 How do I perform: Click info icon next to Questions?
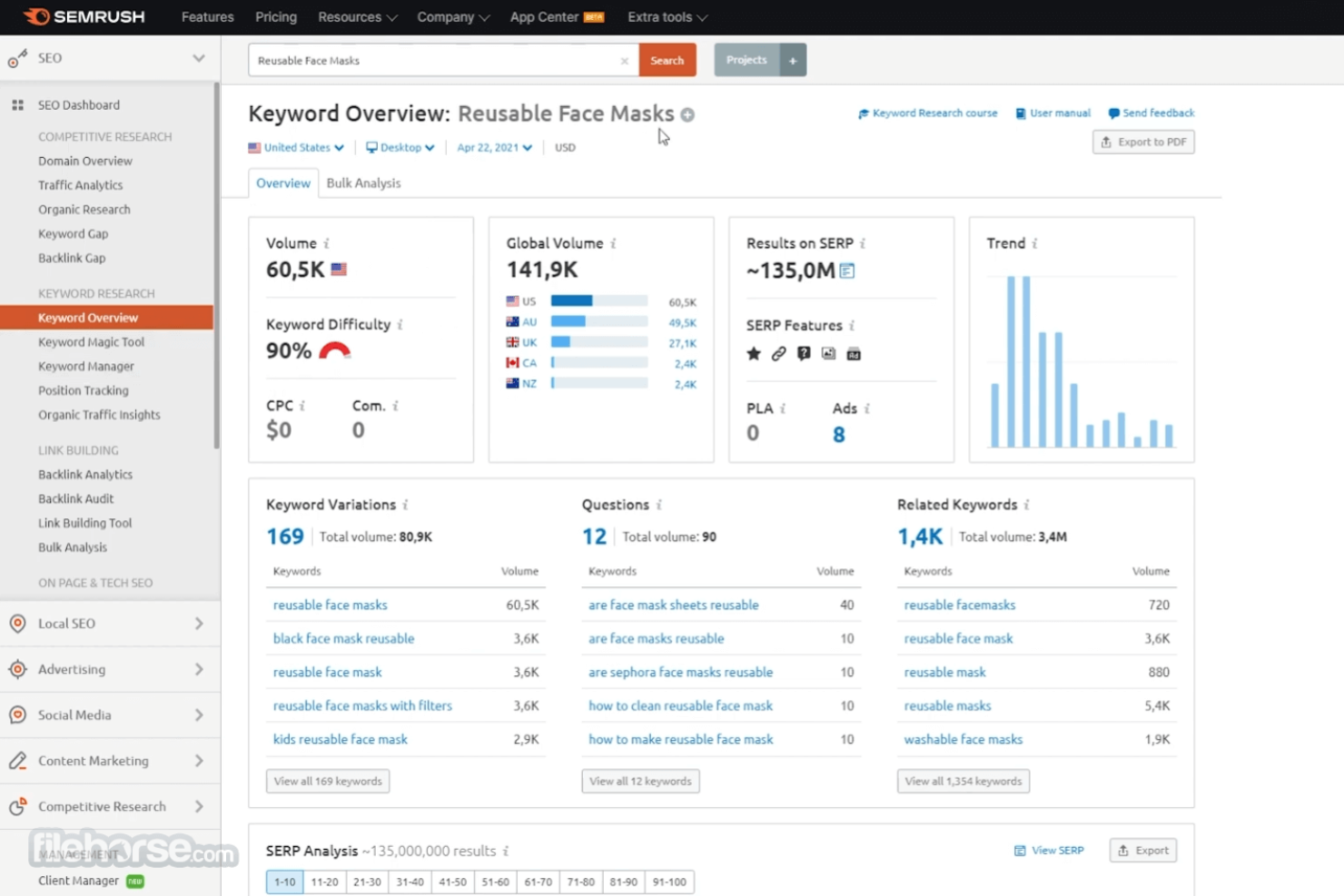click(658, 505)
